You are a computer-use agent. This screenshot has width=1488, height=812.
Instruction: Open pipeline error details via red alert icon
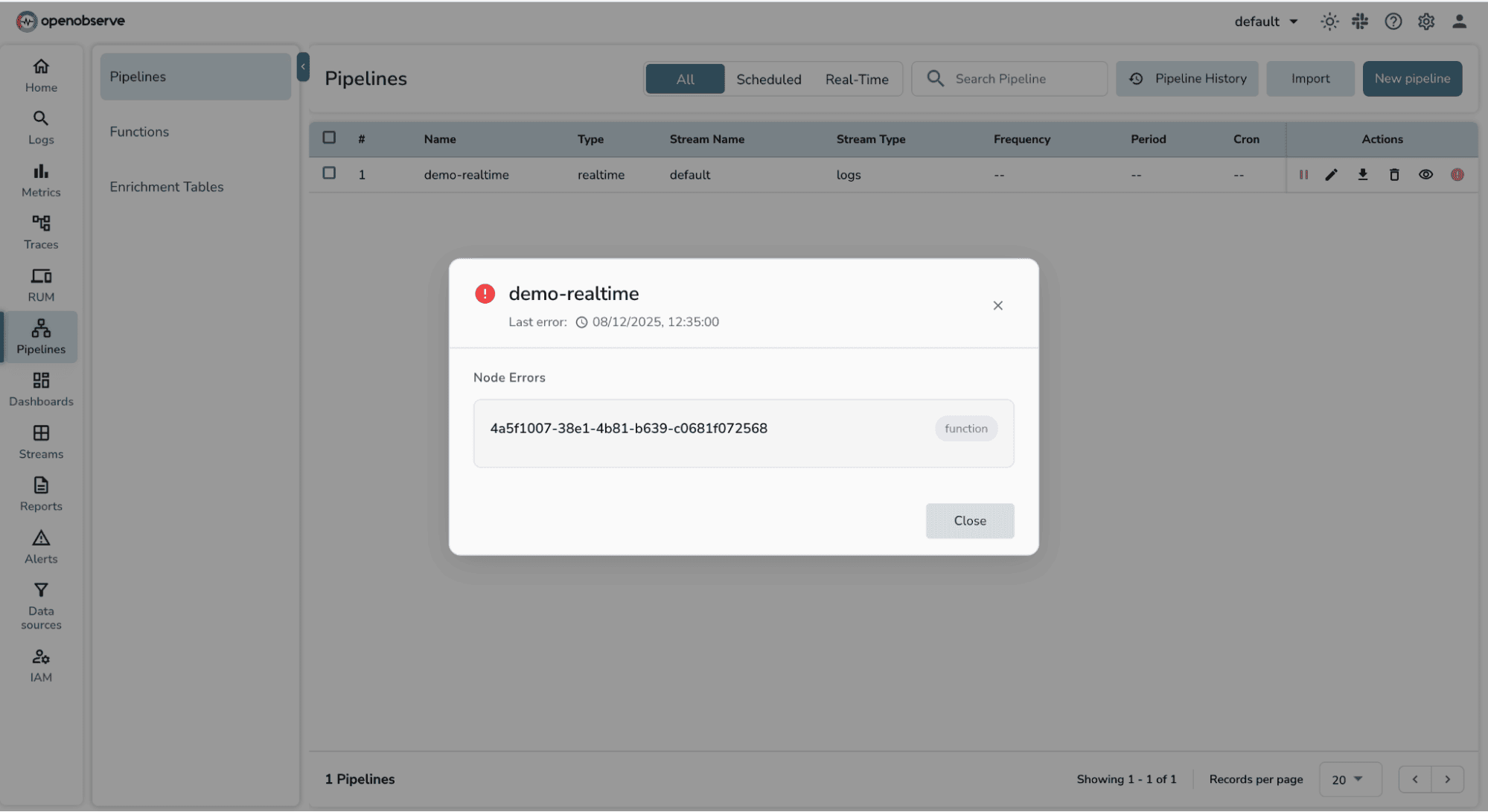(x=1457, y=175)
